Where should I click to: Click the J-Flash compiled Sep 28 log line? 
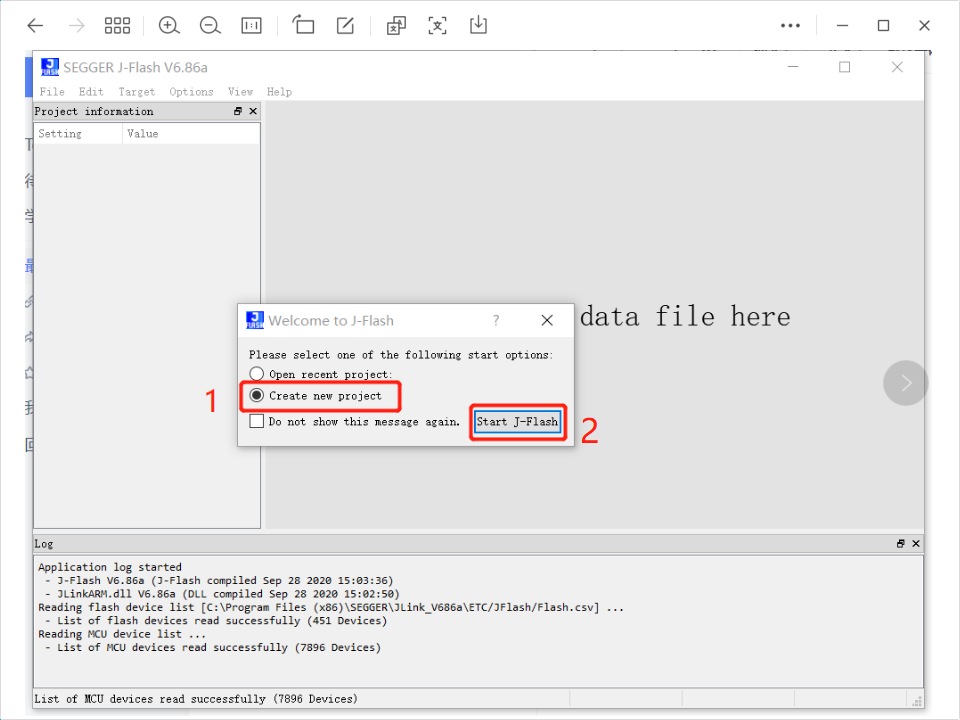pos(219,580)
